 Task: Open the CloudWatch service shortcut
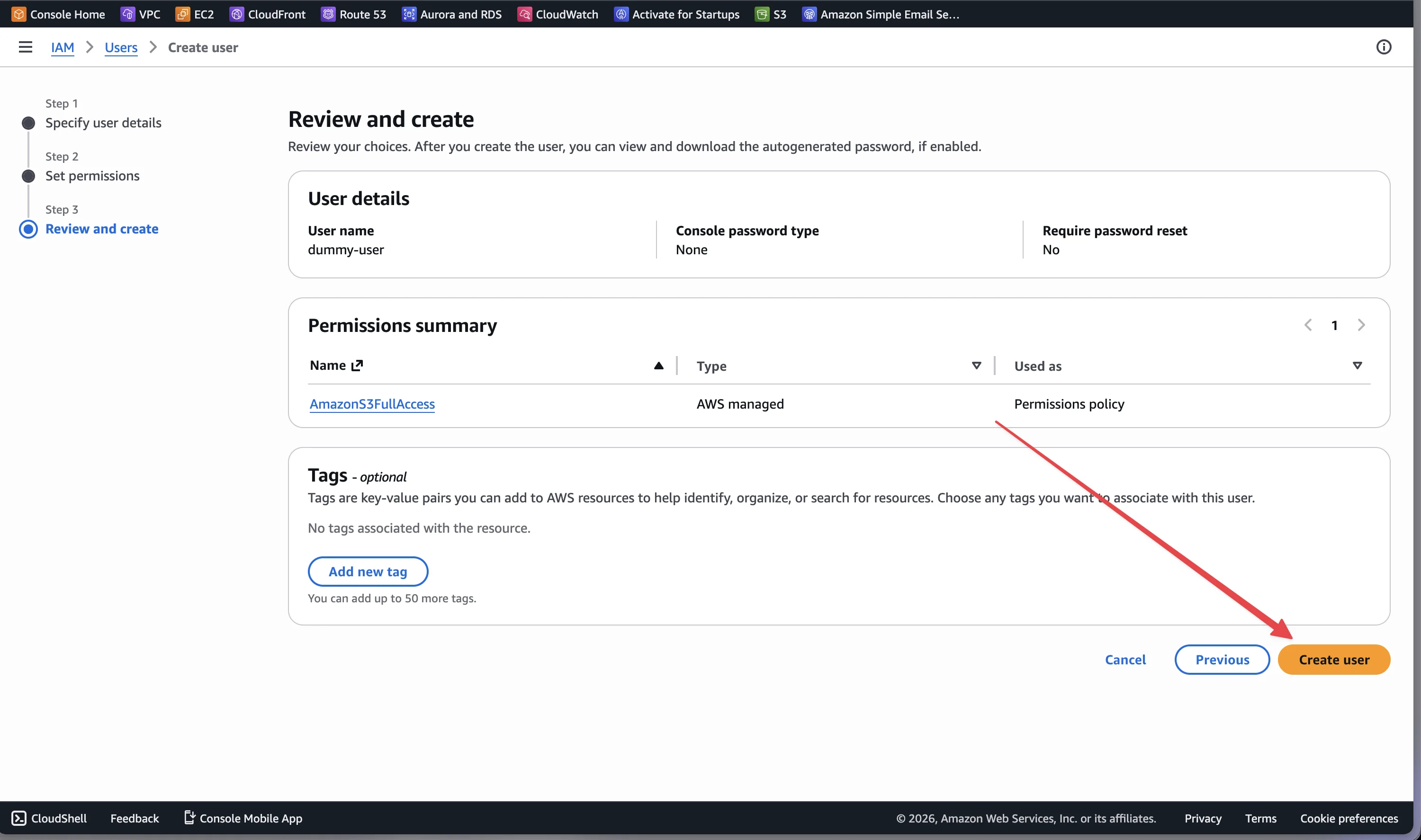pos(557,14)
